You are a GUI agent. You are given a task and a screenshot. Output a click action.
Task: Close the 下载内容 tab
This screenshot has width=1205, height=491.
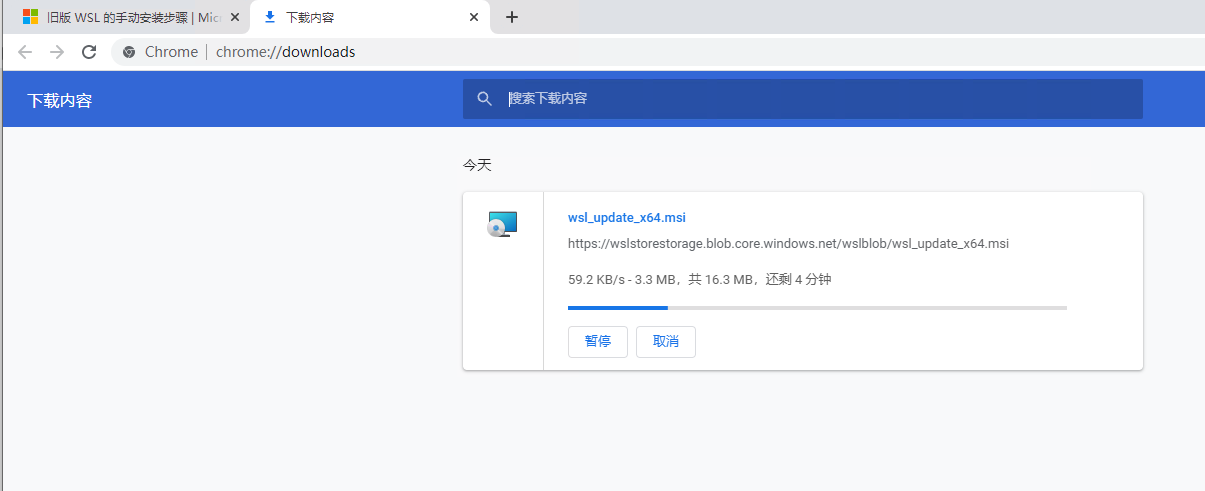[473, 17]
